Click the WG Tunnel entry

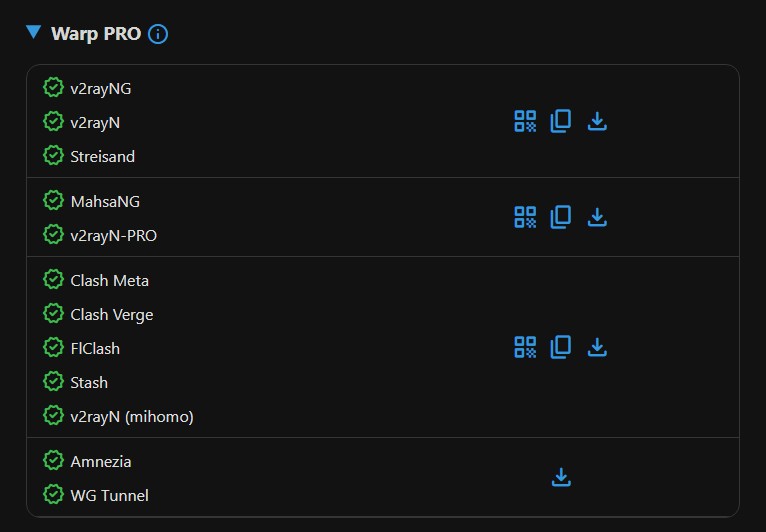coord(109,495)
